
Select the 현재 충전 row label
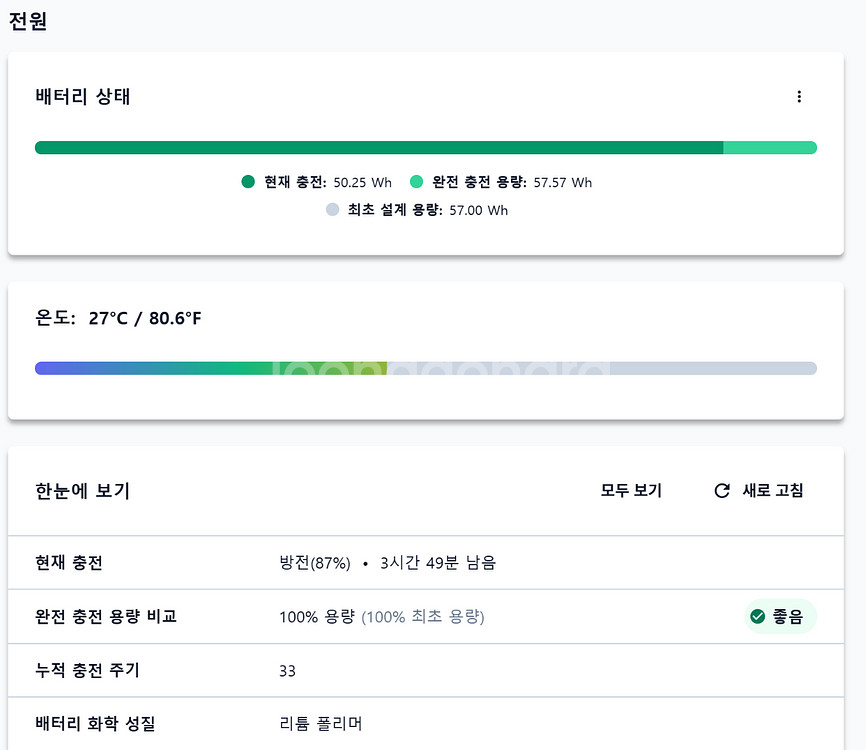point(69,563)
